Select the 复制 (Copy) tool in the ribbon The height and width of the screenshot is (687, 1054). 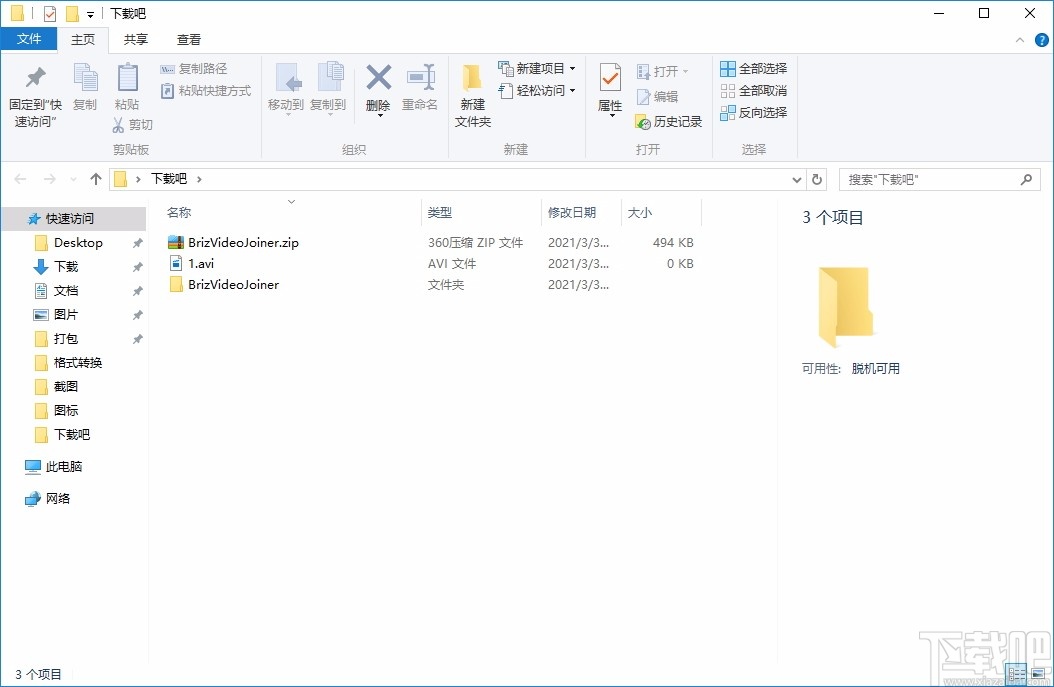85,90
